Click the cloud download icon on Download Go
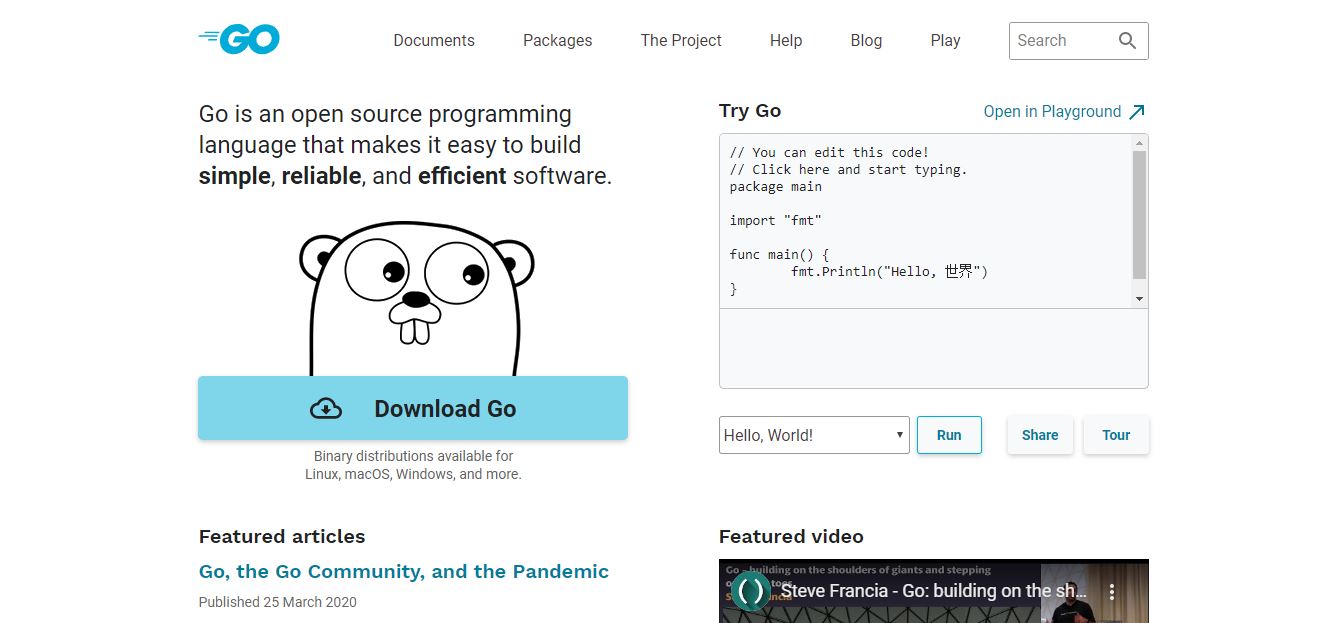 (326, 409)
